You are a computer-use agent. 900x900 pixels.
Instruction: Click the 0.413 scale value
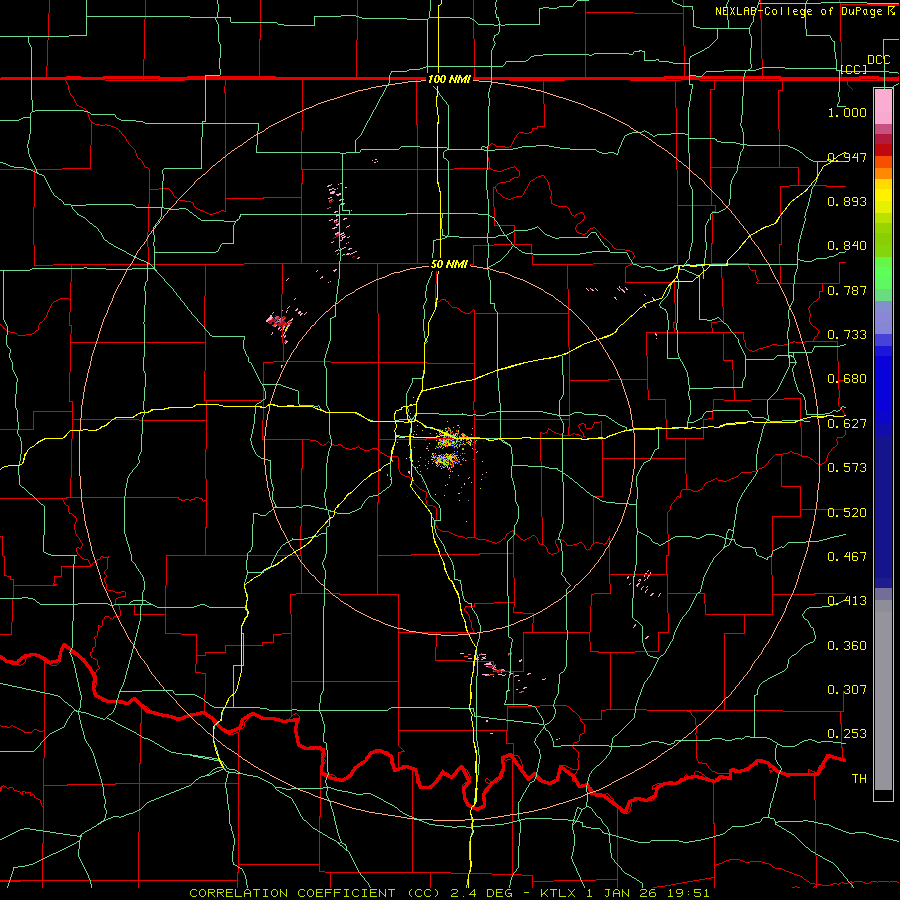(847, 601)
